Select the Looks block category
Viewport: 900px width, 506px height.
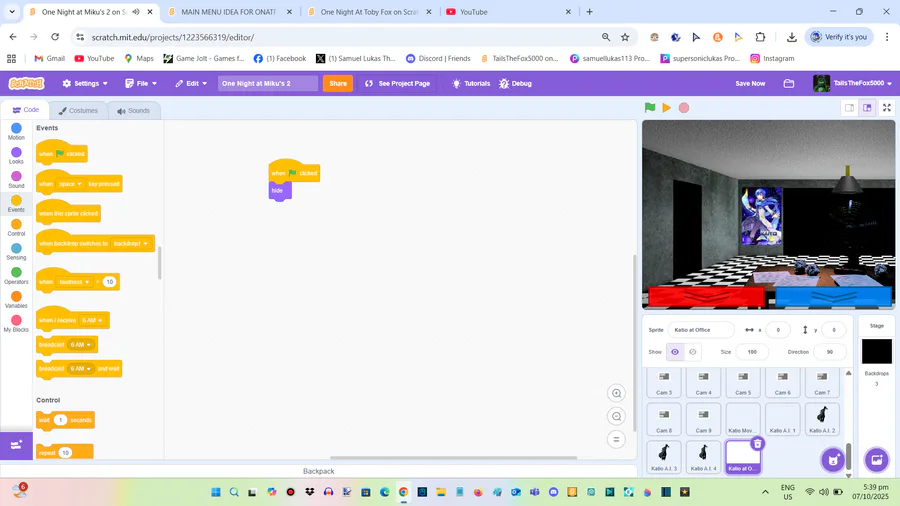pyautogui.click(x=16, y=155)
